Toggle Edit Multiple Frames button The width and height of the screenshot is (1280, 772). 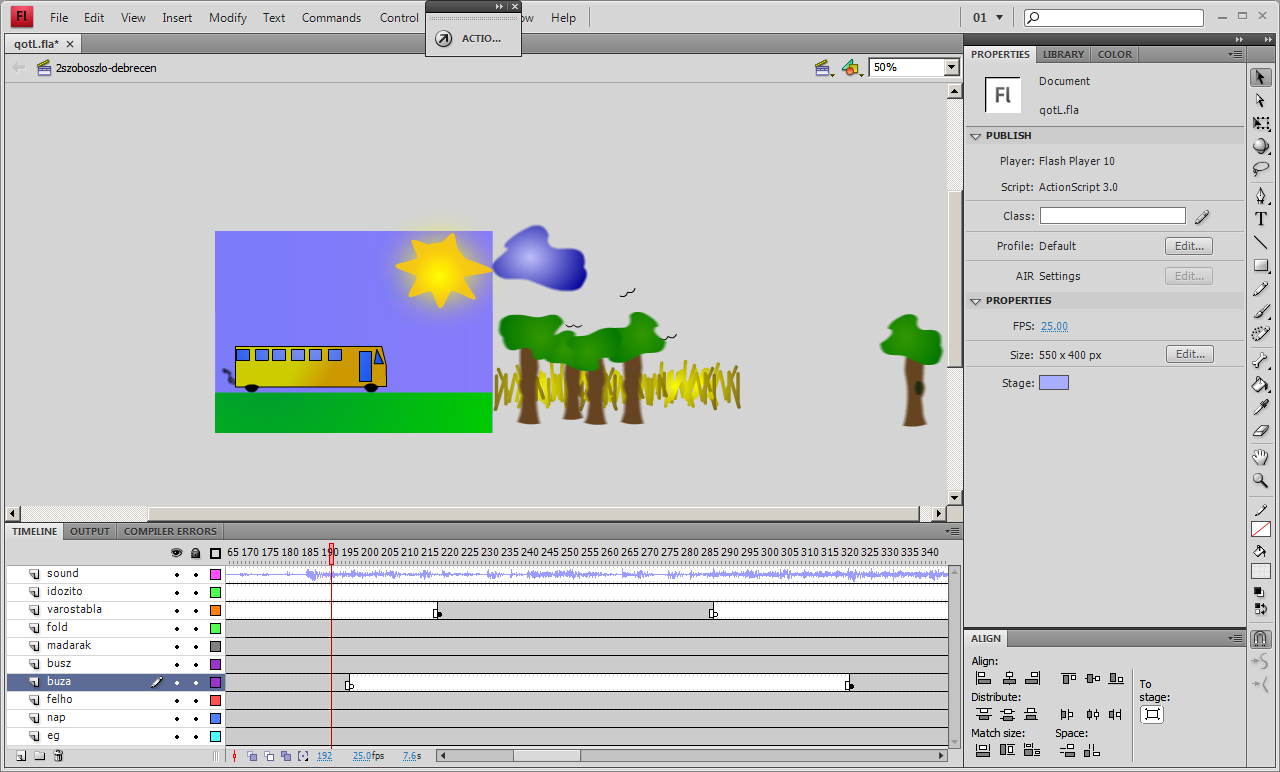[x=285, y=756]
